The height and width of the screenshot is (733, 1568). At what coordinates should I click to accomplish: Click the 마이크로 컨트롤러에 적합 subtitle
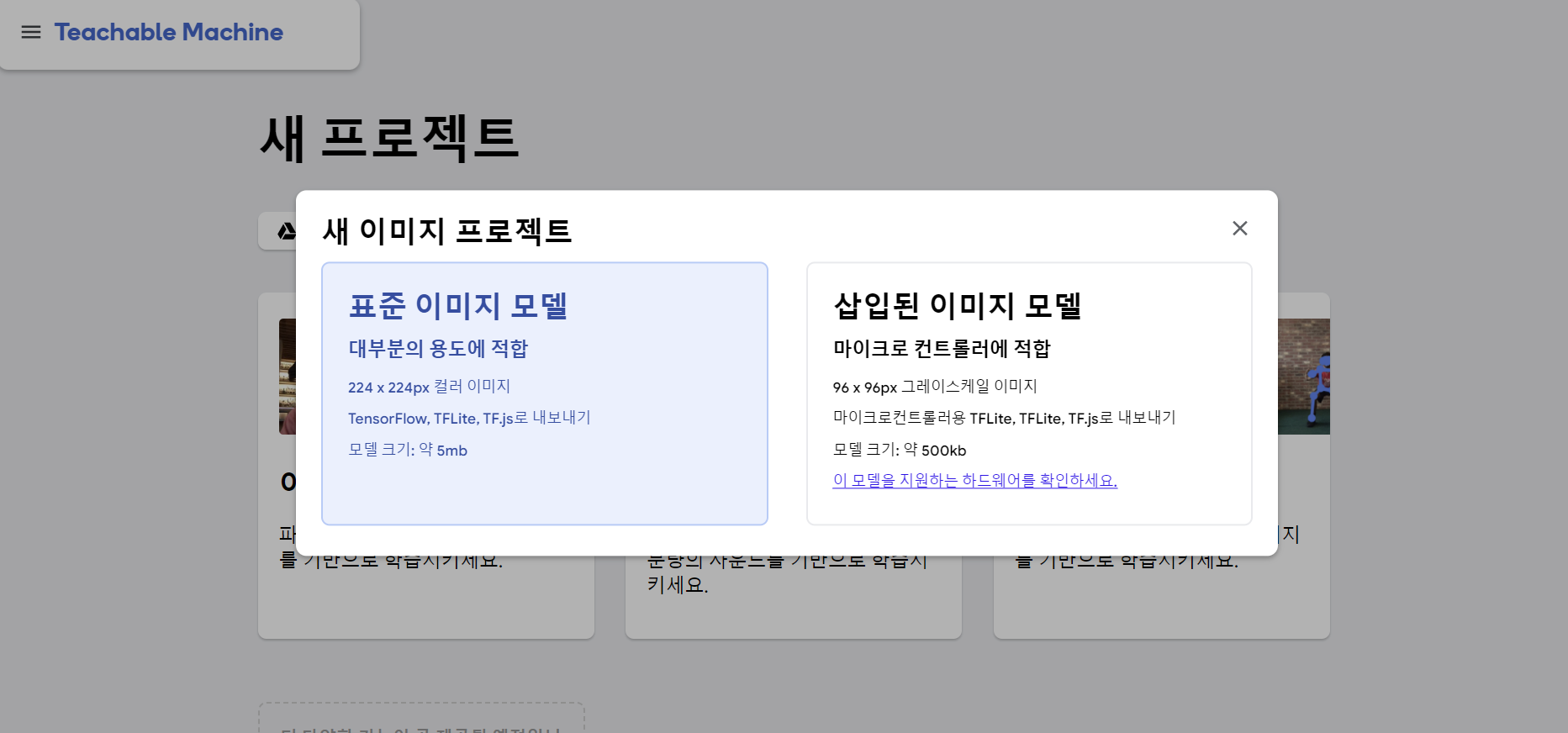[x=942, y=348]
